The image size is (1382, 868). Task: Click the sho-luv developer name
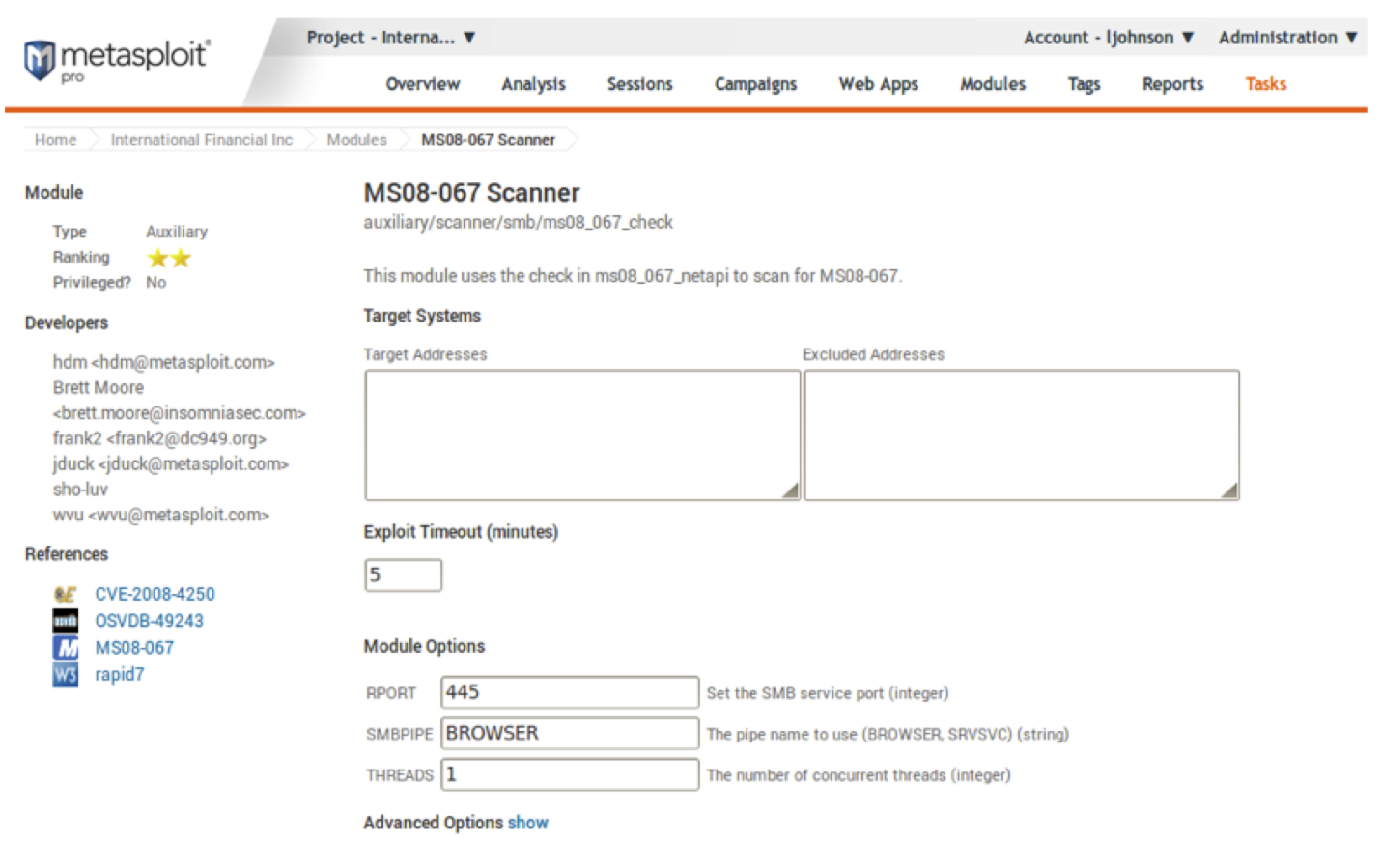coord(80,490)
